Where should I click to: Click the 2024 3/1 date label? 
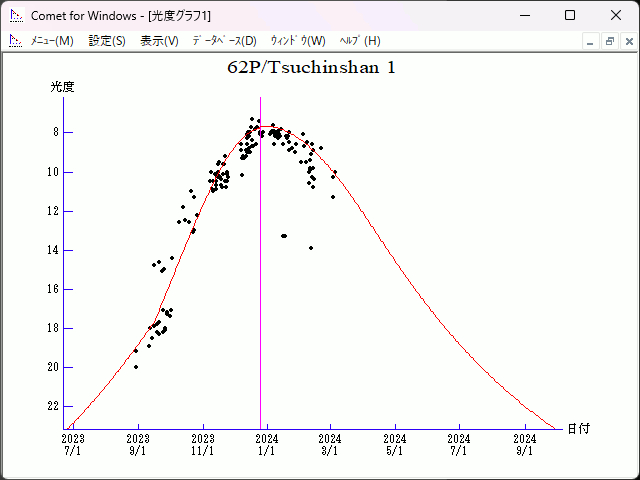[330, 445]
